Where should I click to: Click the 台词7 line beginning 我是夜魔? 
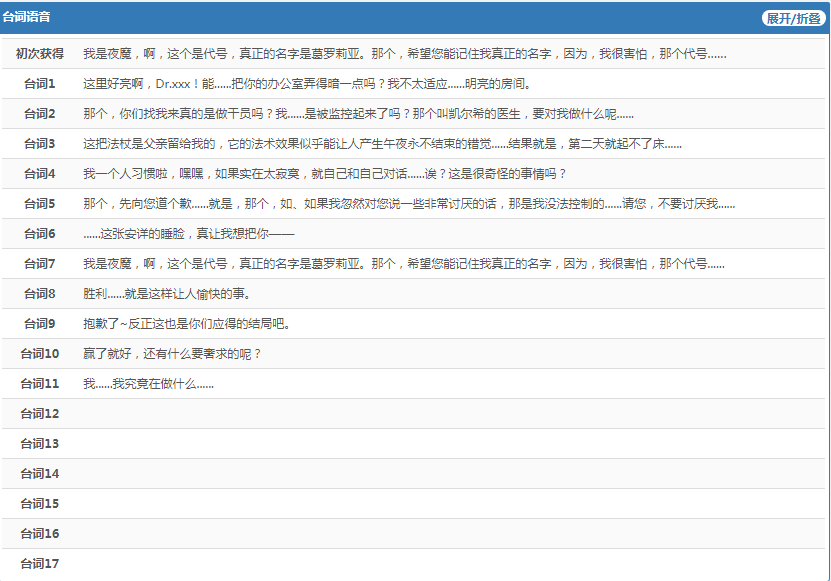tap(404, 263)
